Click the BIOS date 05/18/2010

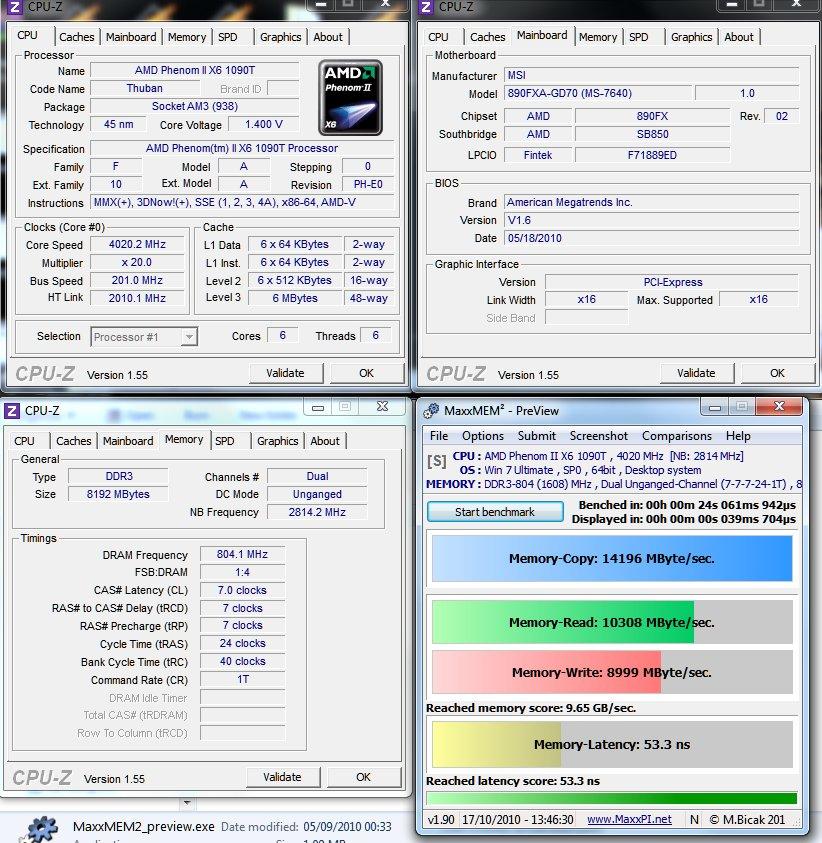point(651,238)
